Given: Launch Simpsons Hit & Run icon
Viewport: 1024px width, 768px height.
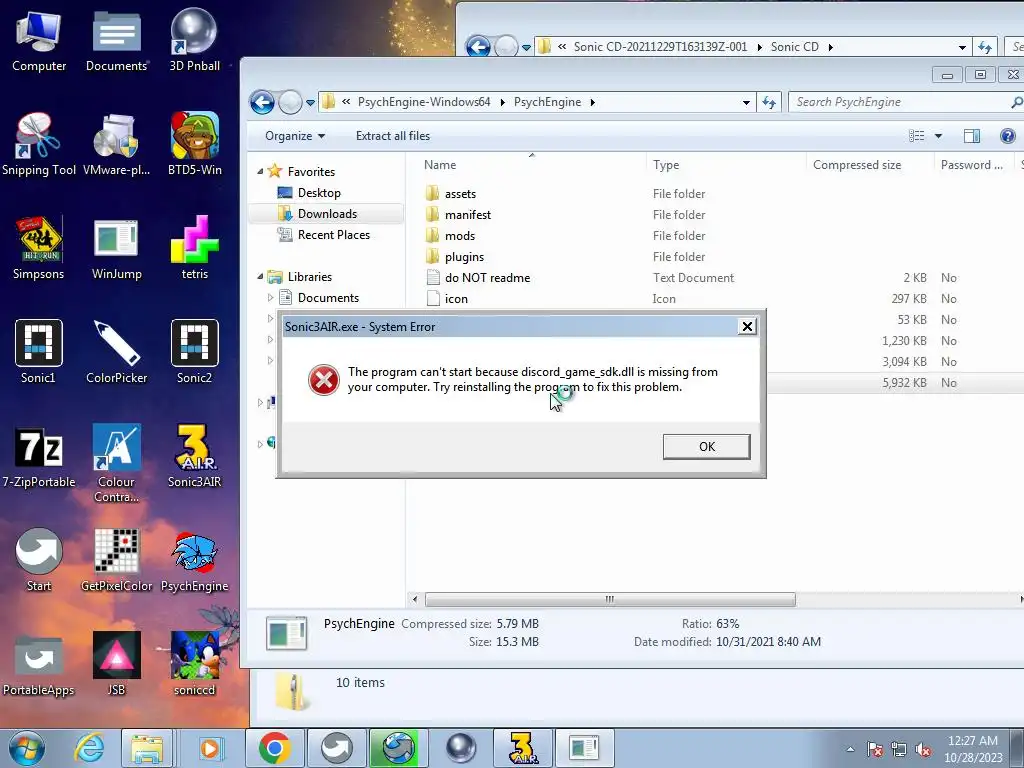Looking at the screenshot, I should pos(39,248).
